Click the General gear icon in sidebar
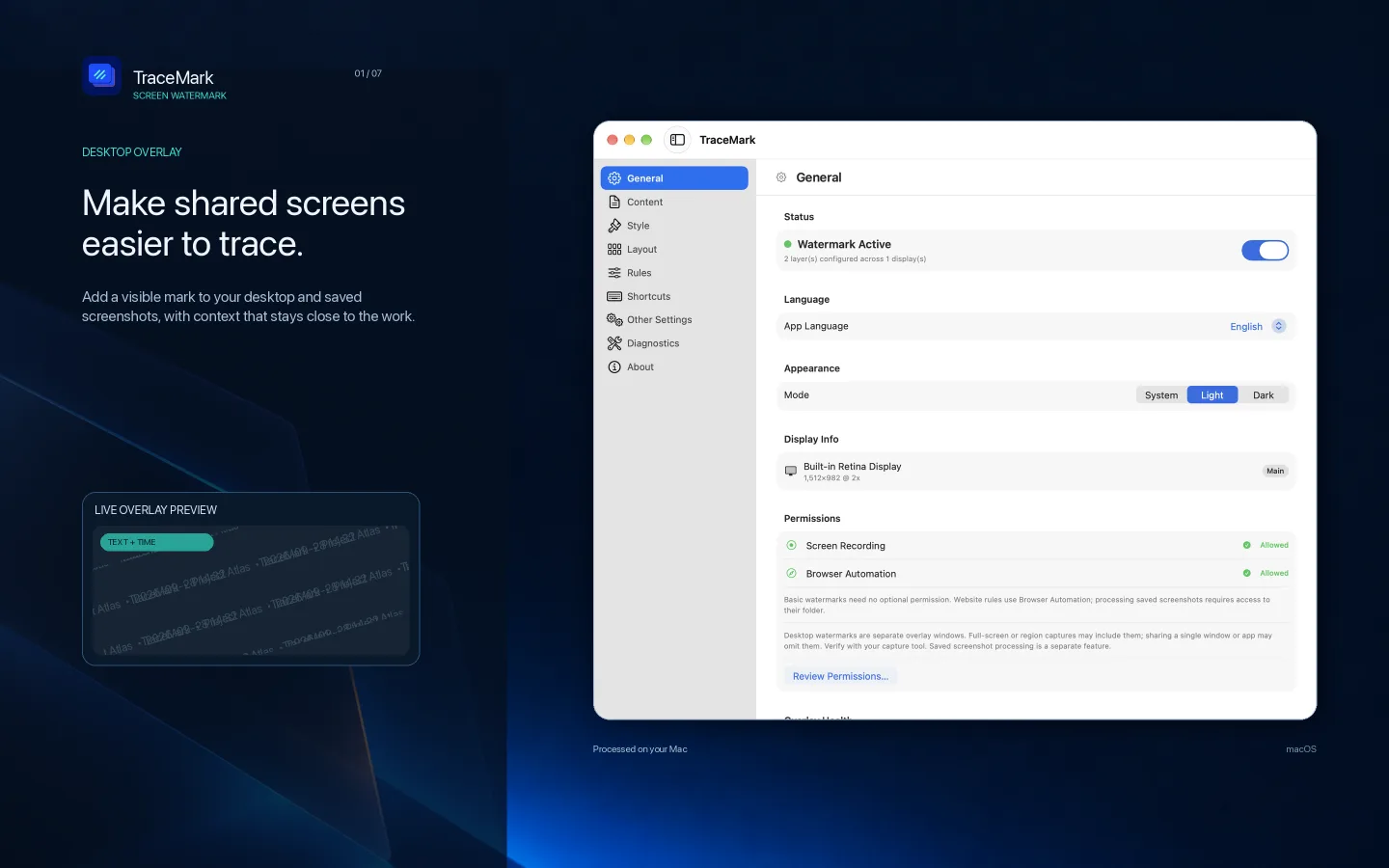Image resolution: width=1389 pixels, height=868 pixels. (614, 178)
